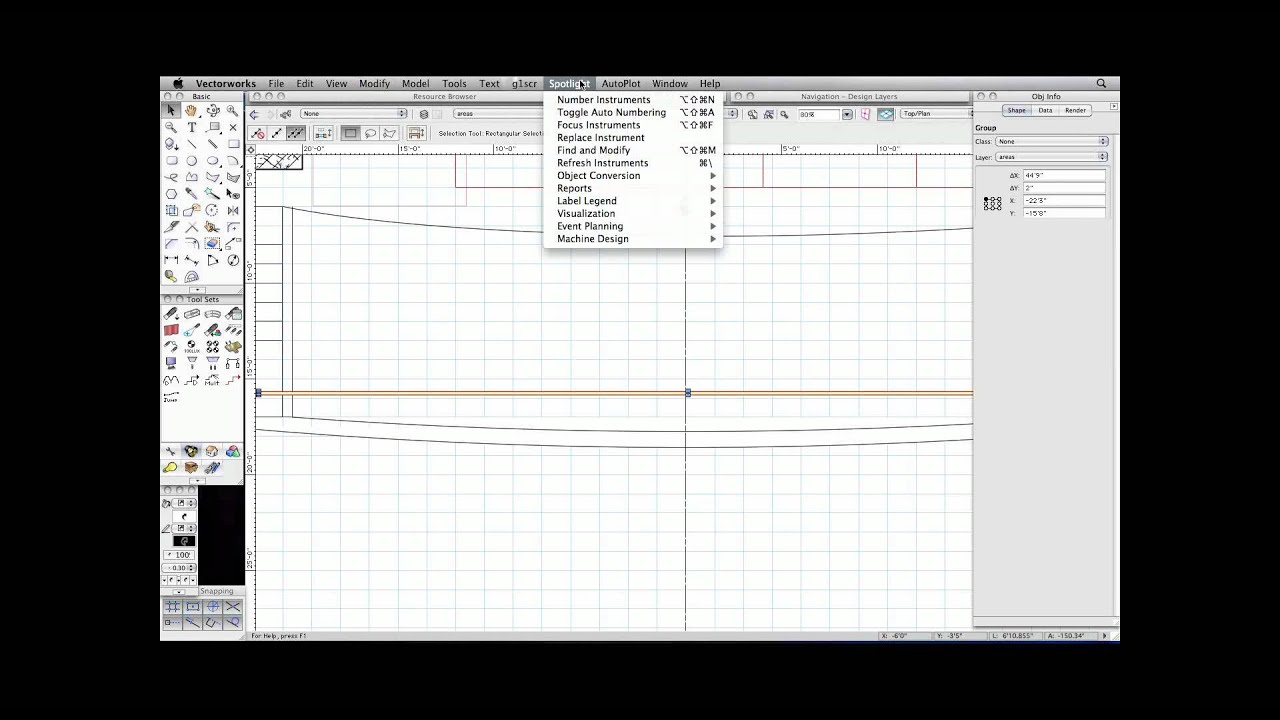Select the arrow Selection tool in Basic palette
Screen dimensions: 1280x720
(171, 110)
